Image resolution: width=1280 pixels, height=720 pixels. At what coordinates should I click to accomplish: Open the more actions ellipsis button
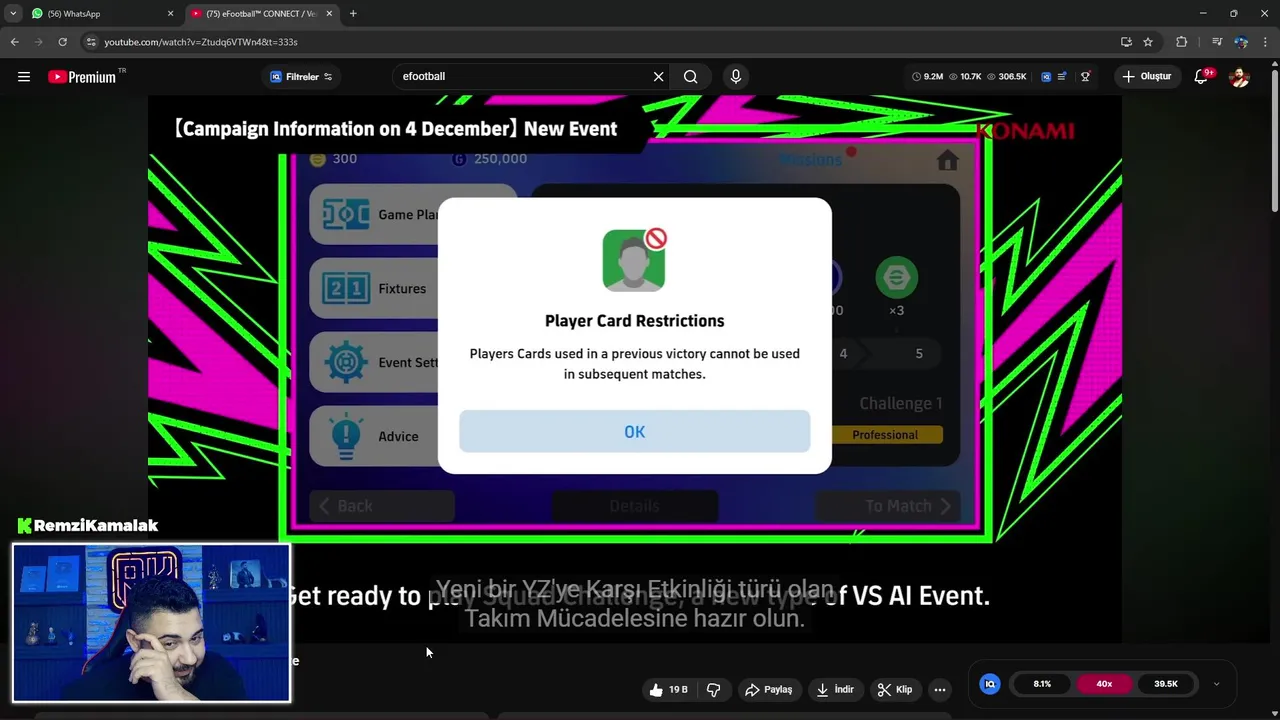(939, 689)
